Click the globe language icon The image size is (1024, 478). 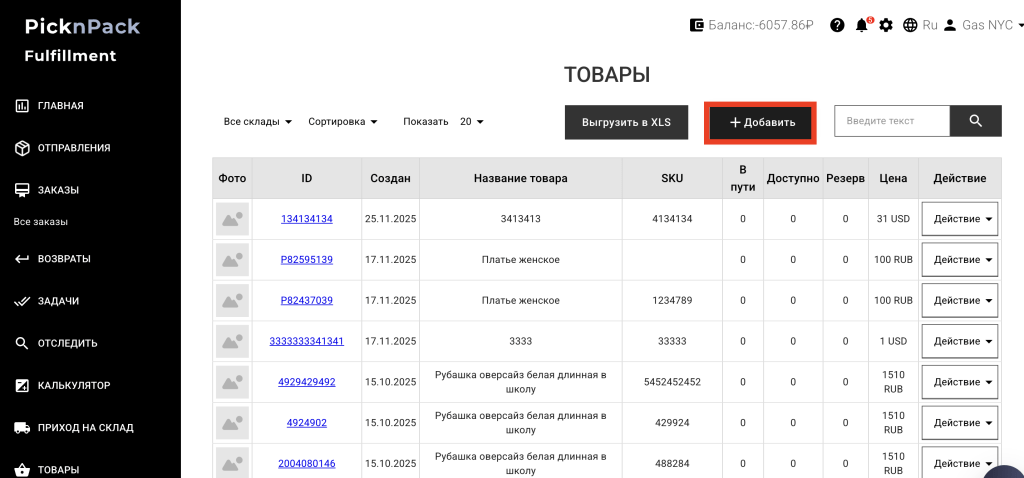coord(910,25)
